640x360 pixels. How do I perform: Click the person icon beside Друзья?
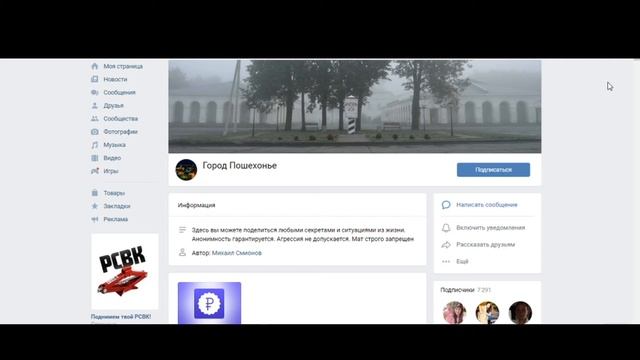coord(95,105)
